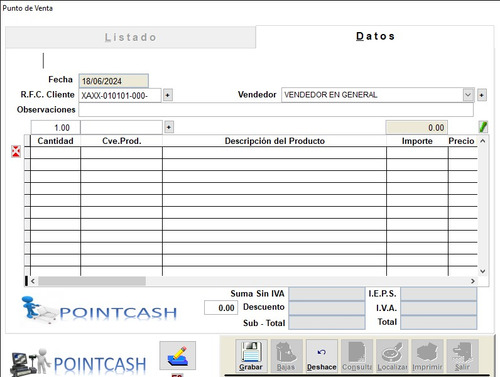The width and height of the screenshot is (500, 377).
Task: Click the pencil eraser icon button
Action: point(177,356)
